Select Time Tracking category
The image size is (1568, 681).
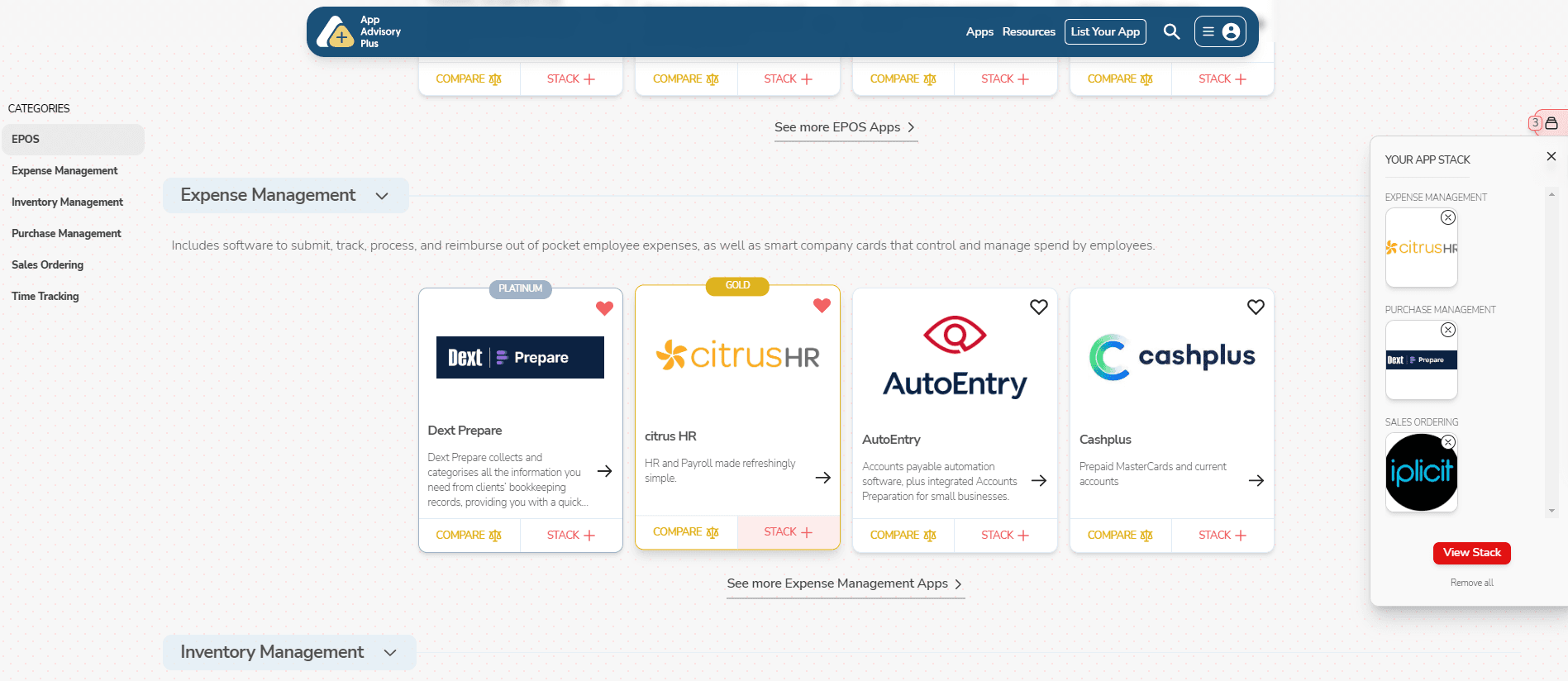[x=45, y=297]
